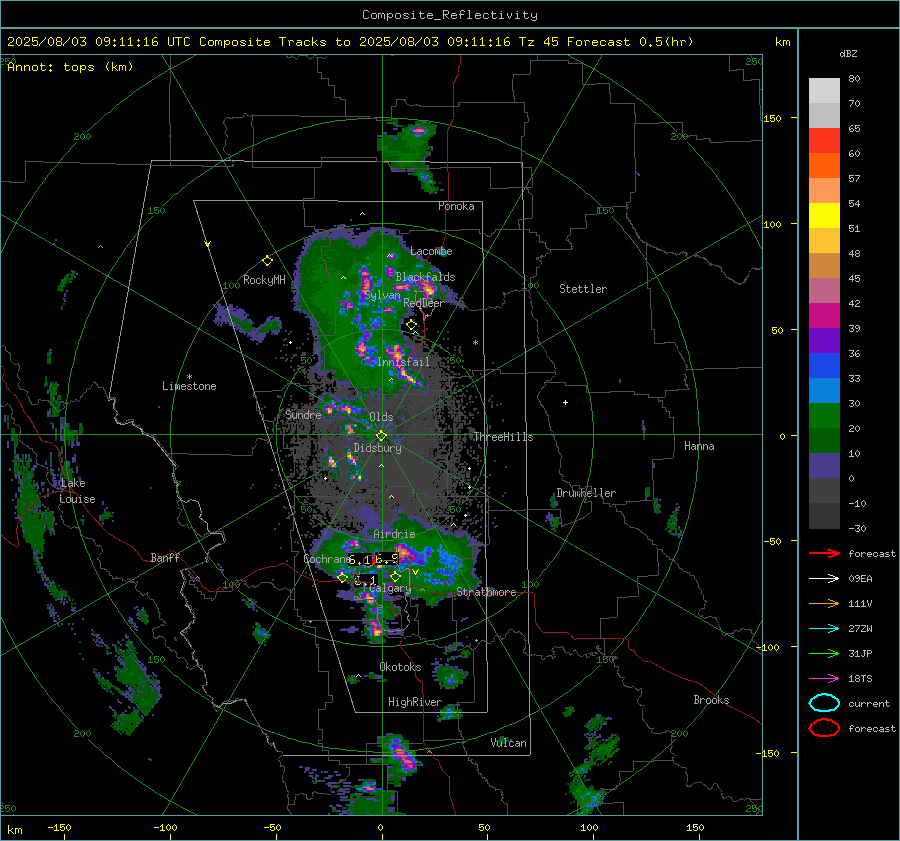Click the Brooks label

coord(711,700)
